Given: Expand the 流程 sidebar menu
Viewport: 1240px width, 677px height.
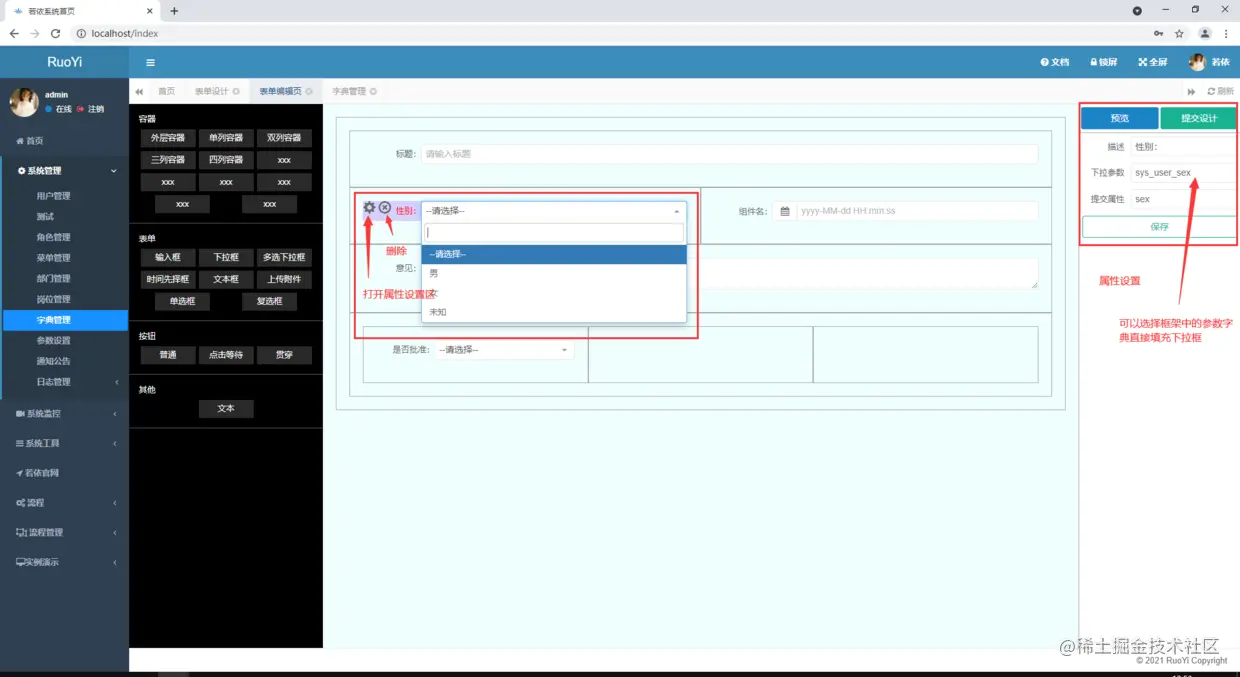Looking at the screenshot, I should pos(64,502).
